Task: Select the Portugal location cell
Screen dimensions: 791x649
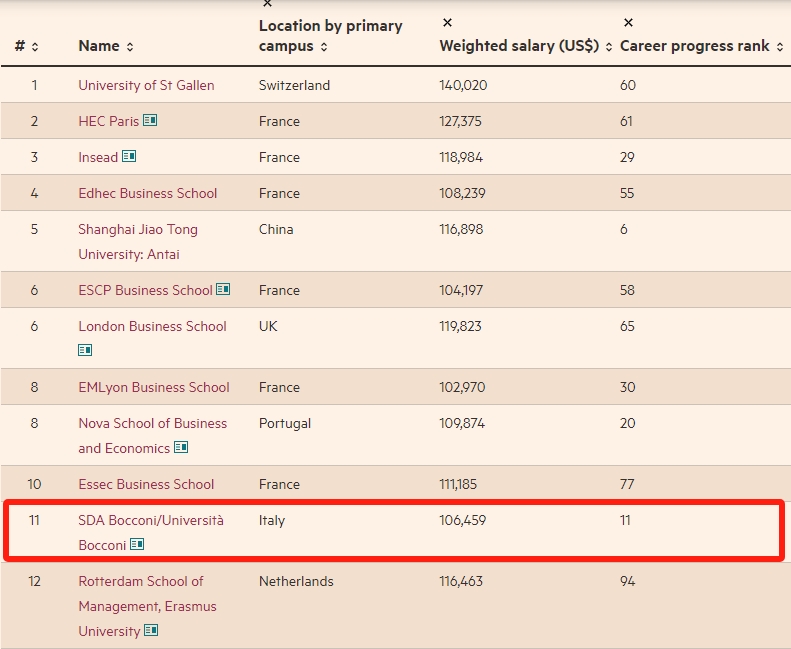Action: [x=285, y=424]
